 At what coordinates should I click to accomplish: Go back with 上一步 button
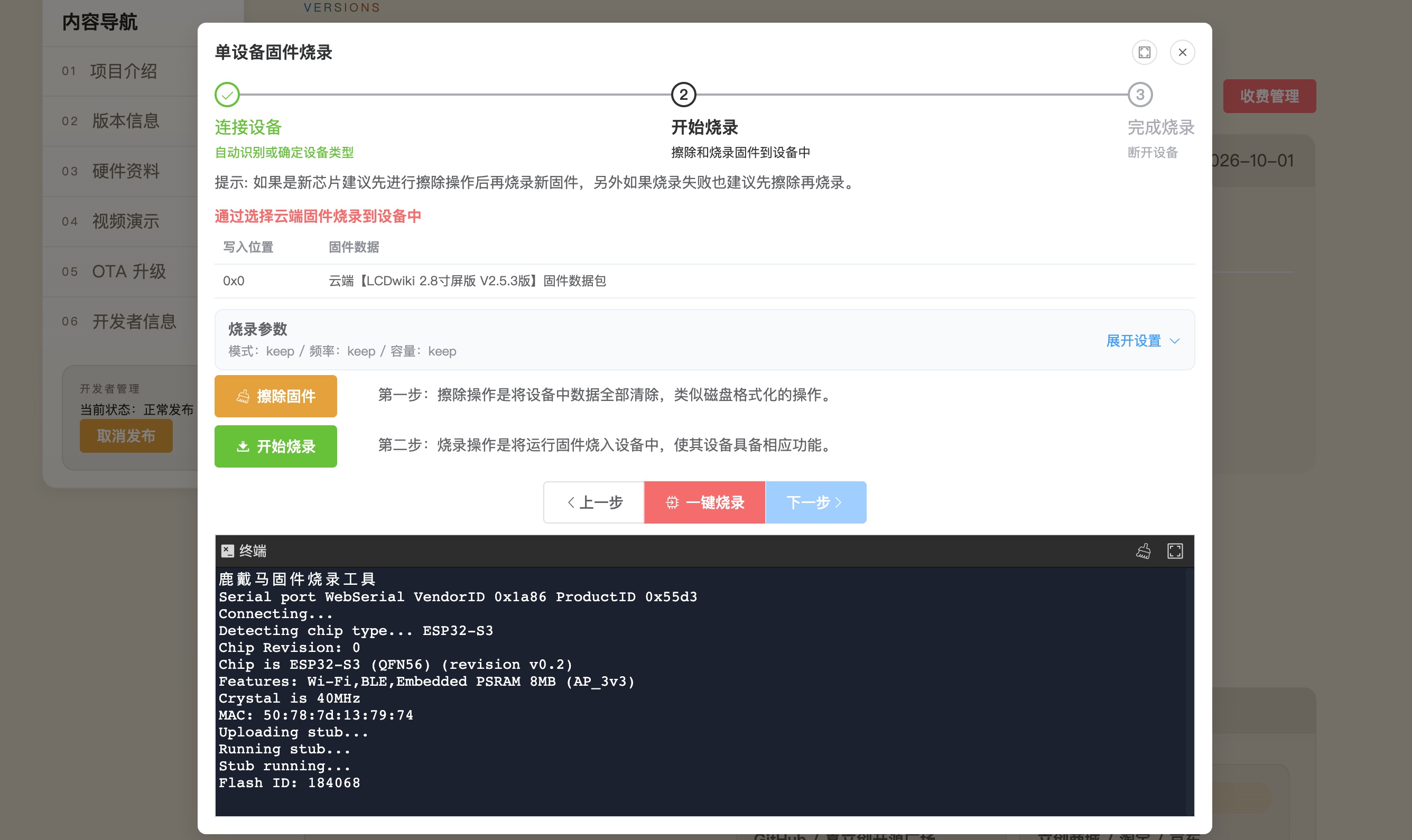(594, 502)
